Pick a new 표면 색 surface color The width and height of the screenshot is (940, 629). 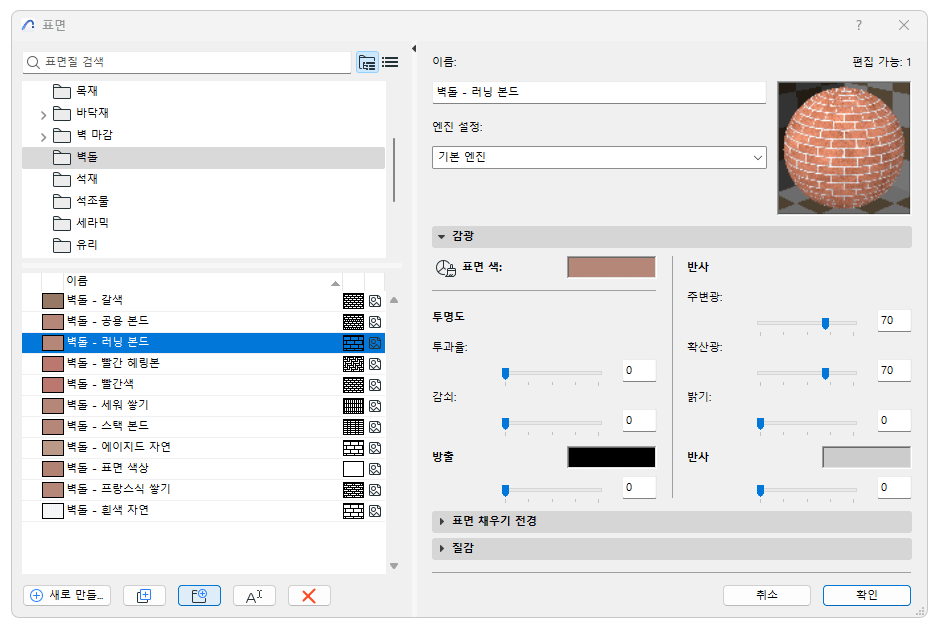tap(611, 267)
